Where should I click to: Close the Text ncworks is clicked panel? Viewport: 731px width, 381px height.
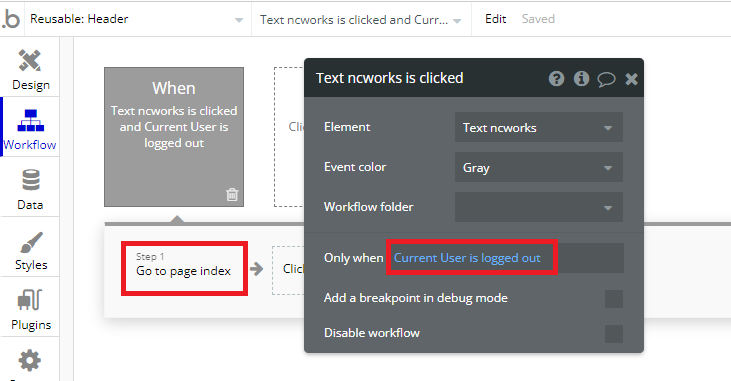[x=632, y=79]
